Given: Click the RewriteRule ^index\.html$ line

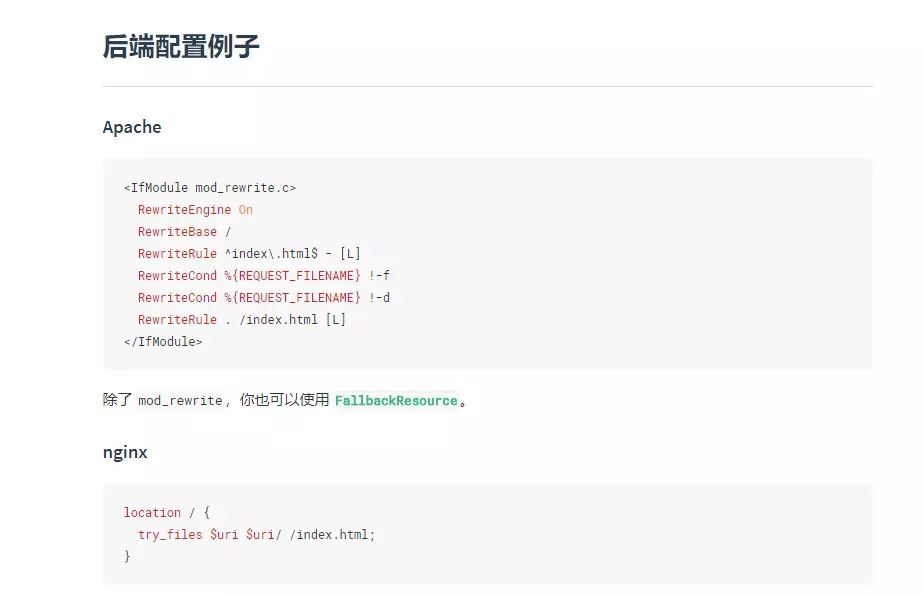Looking at the screenshot, I should coord(249,254).
